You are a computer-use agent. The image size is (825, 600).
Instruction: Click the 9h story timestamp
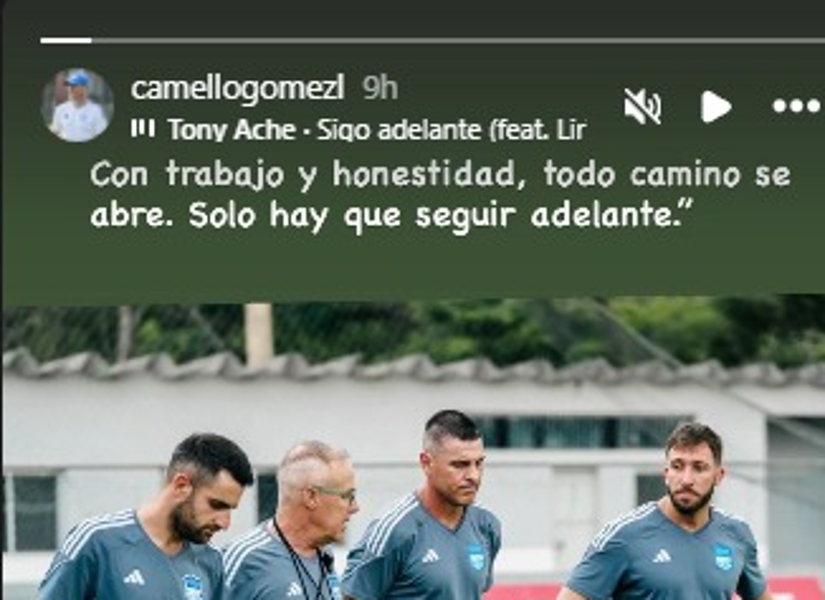click(x=380, y=88)
